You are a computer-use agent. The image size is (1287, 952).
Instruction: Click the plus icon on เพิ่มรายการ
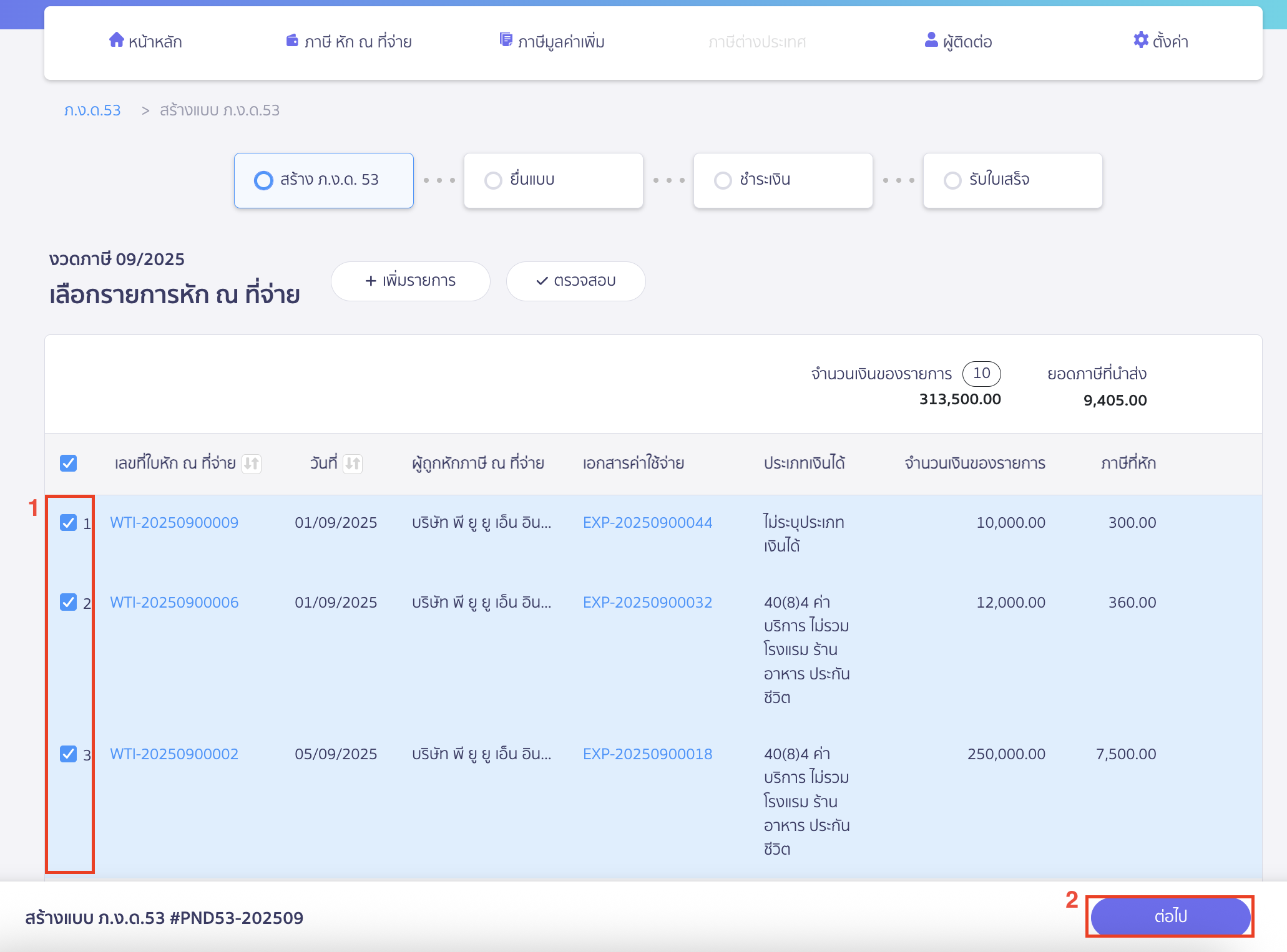coord(371,281)
